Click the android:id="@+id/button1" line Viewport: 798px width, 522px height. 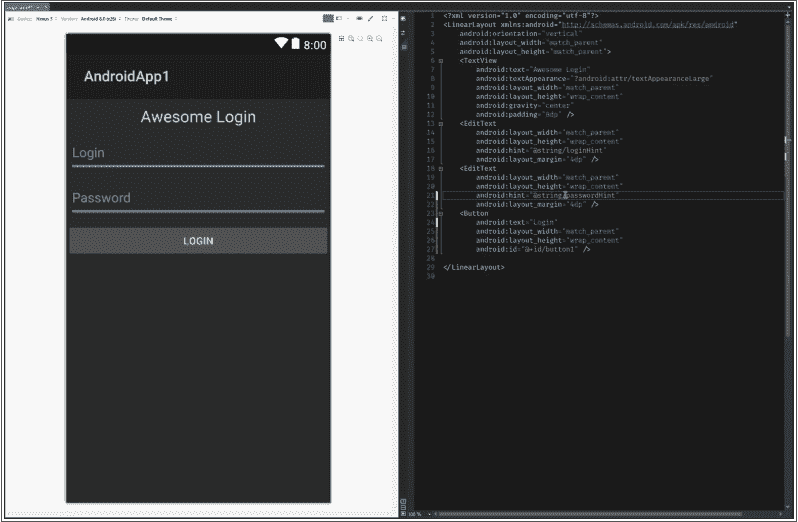coord(533,249)
